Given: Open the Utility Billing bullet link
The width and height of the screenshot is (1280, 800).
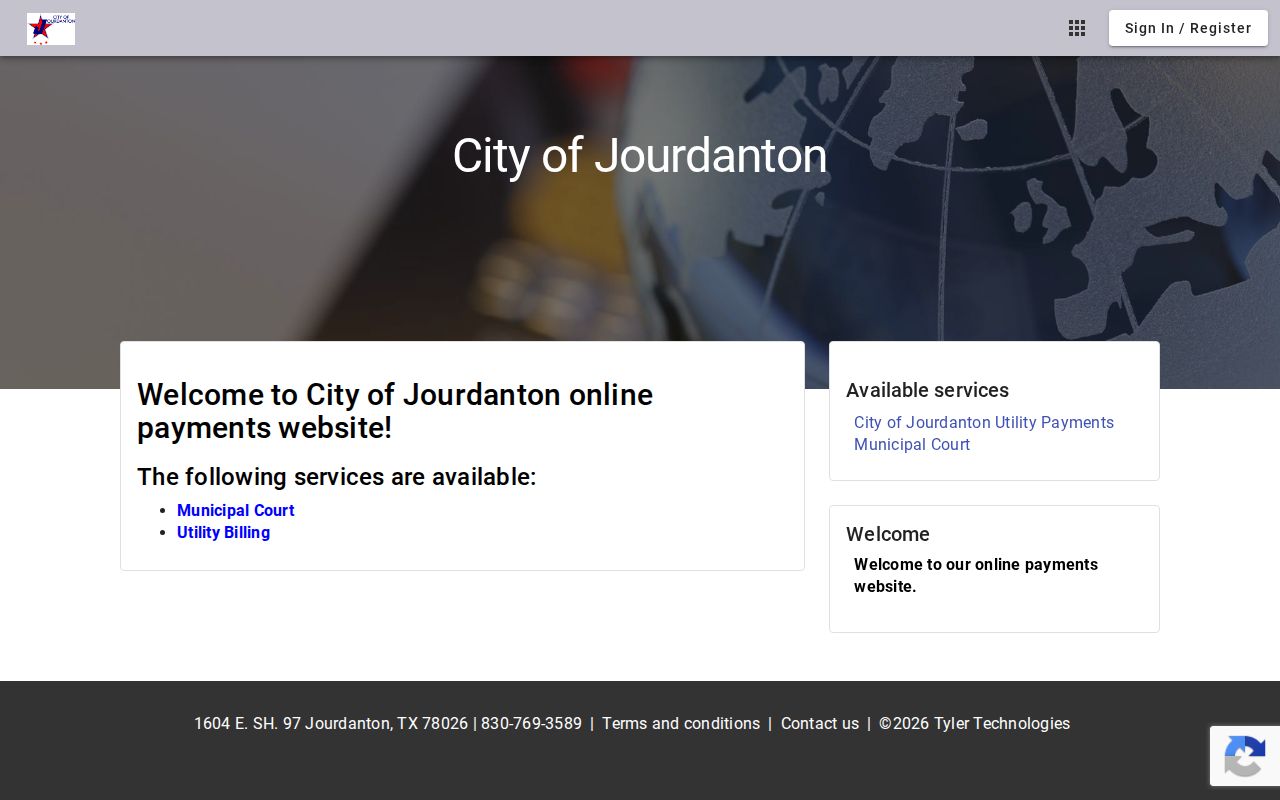Looking at the screenshot, I should [223, 532].
